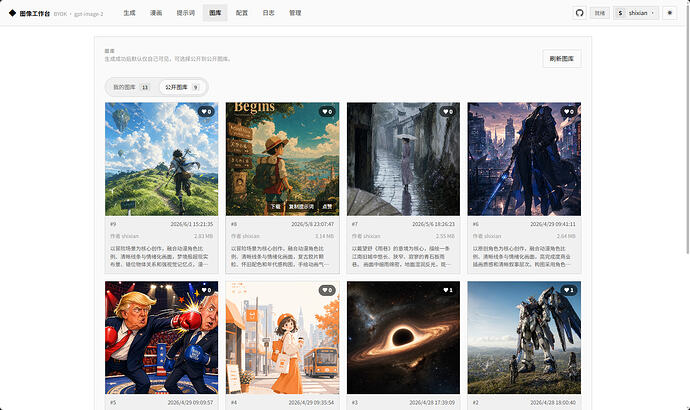This screenshot has width=690, height=410.
Task: Click the 刷新图库 button
Action: 562,59
